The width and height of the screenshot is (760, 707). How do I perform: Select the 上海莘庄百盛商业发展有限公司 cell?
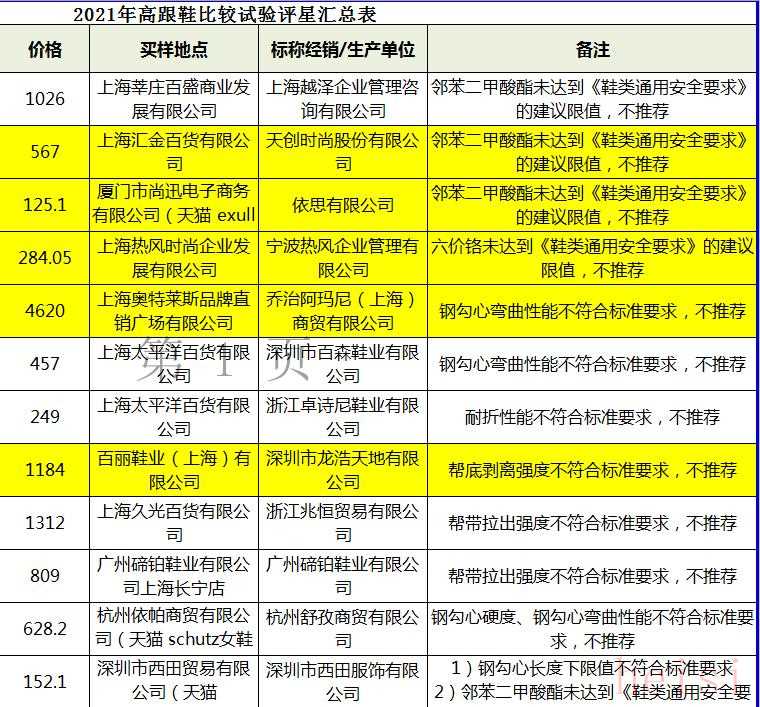[173, 98]
